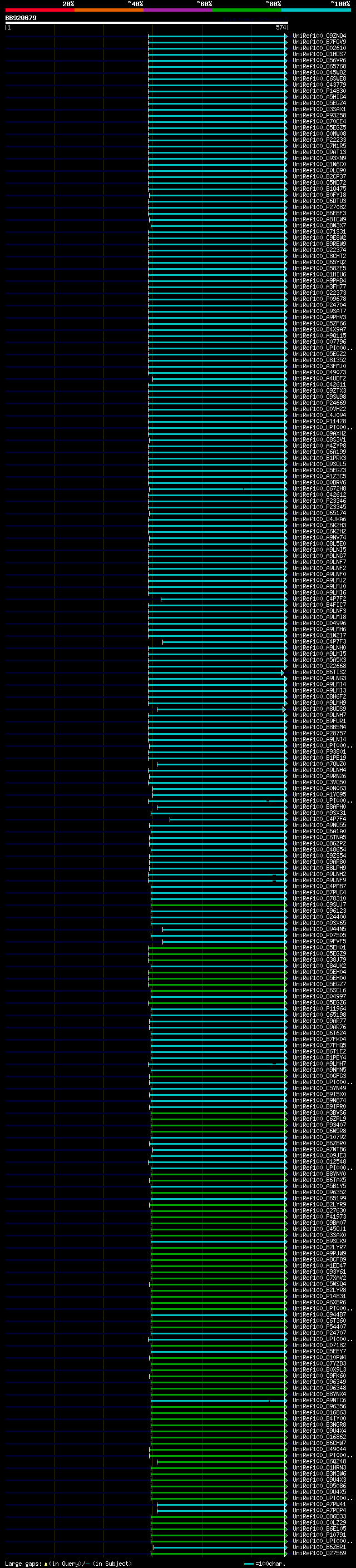This screenshot has width=356, height=1568.
Task: Click the UniRef100_Q1HDS7 entry
Action: tap(319, 54)
